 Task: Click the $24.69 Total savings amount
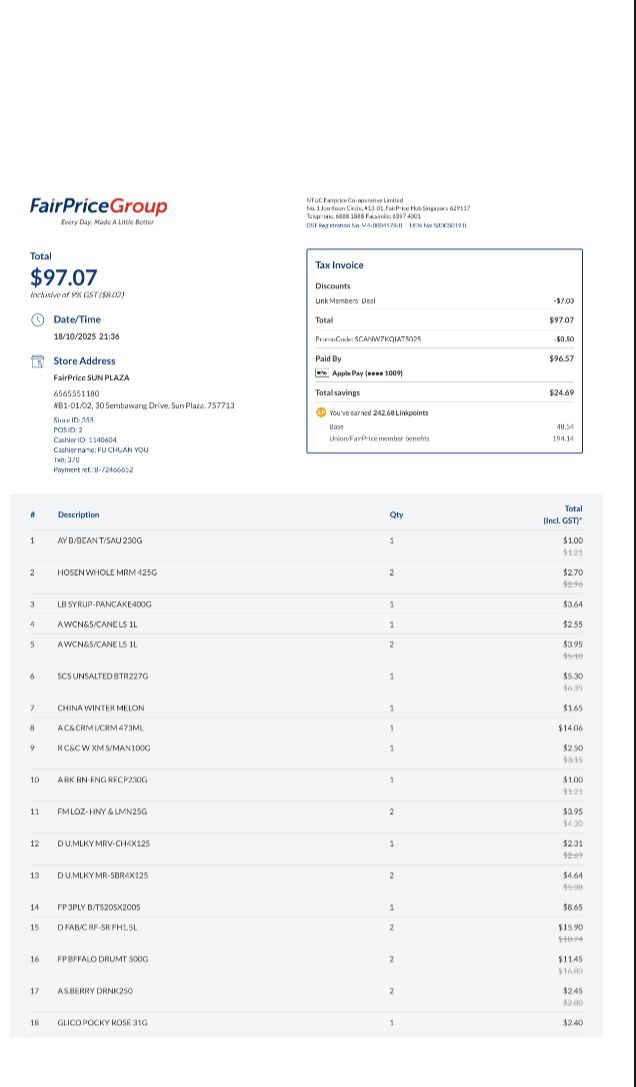pyautogui.click(x=562, y=392)
